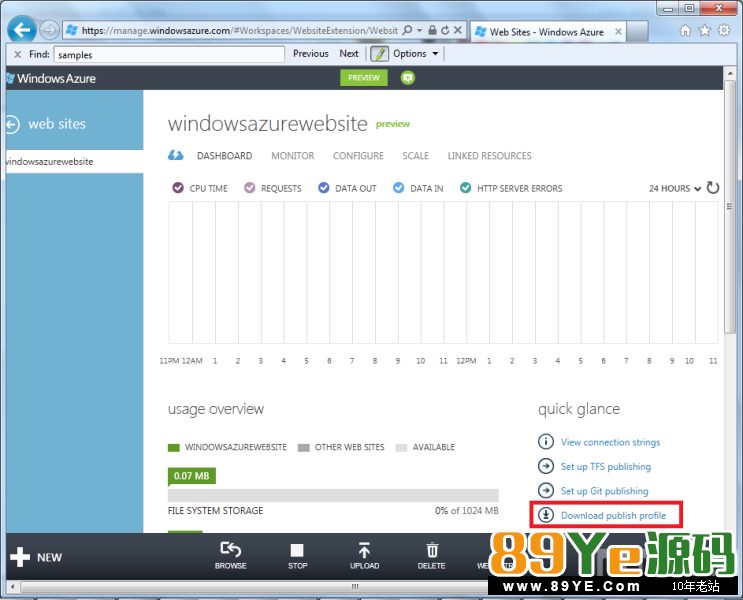The image size is (743, 600).
Task: Click the scroll up arrow on scrollbar
Action: pos(730,73)
